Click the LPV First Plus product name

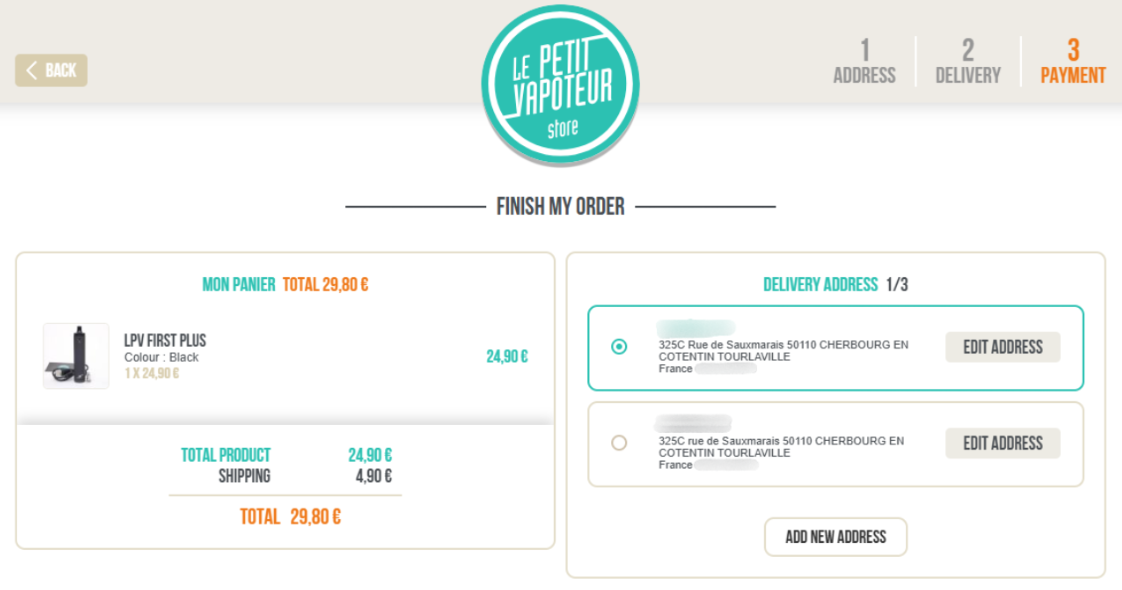165,340
